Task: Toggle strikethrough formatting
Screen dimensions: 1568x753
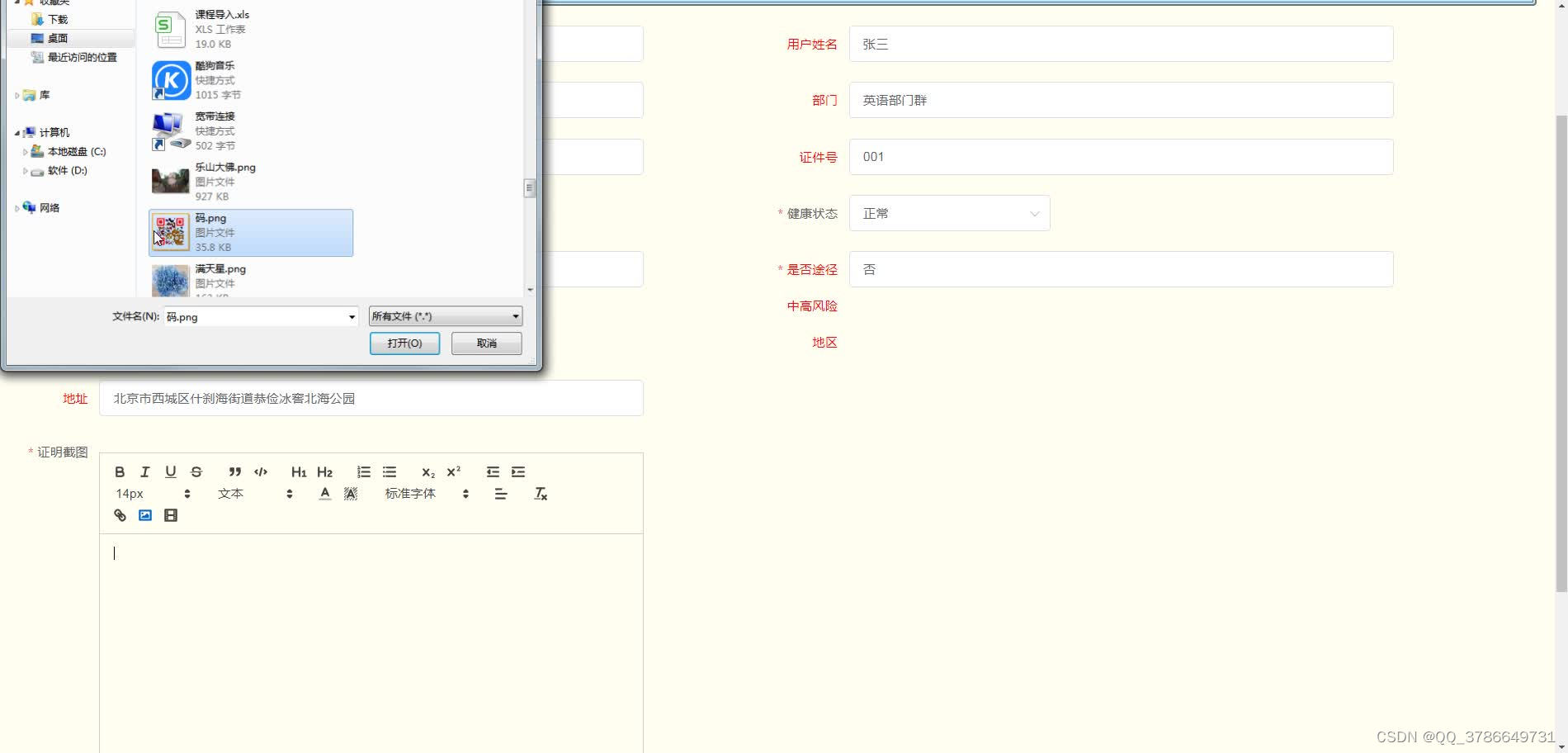Action: pyautogui.click(x=196, y=472)
